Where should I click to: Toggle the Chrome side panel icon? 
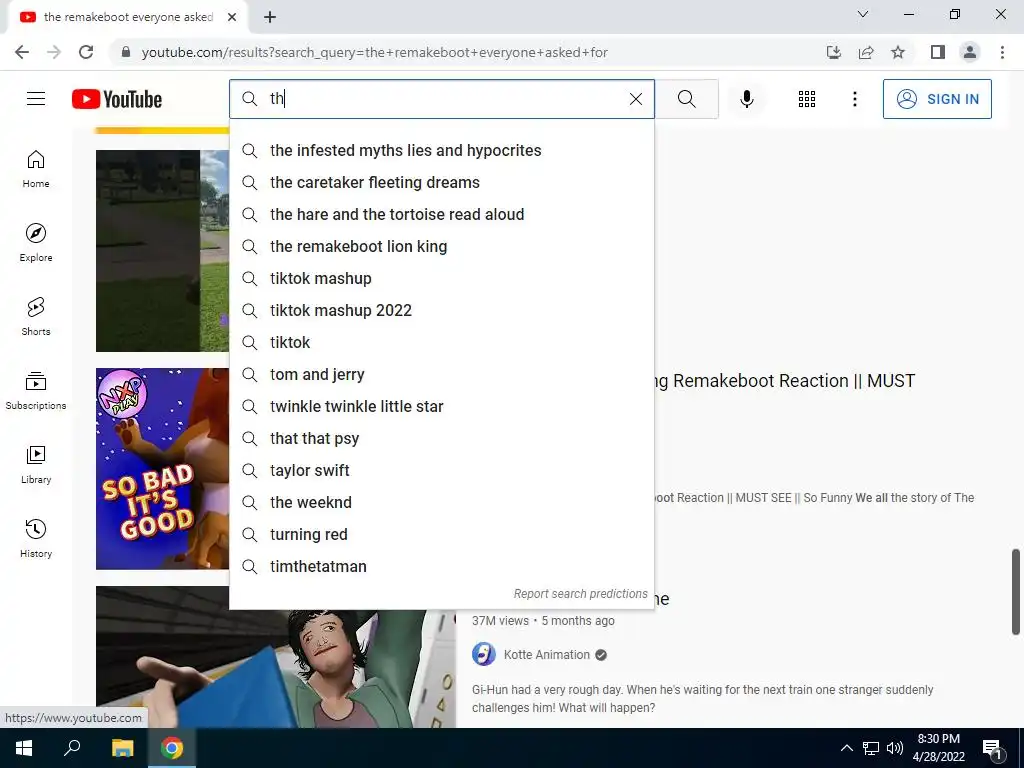pyautogui.click(x=938, y=52)
